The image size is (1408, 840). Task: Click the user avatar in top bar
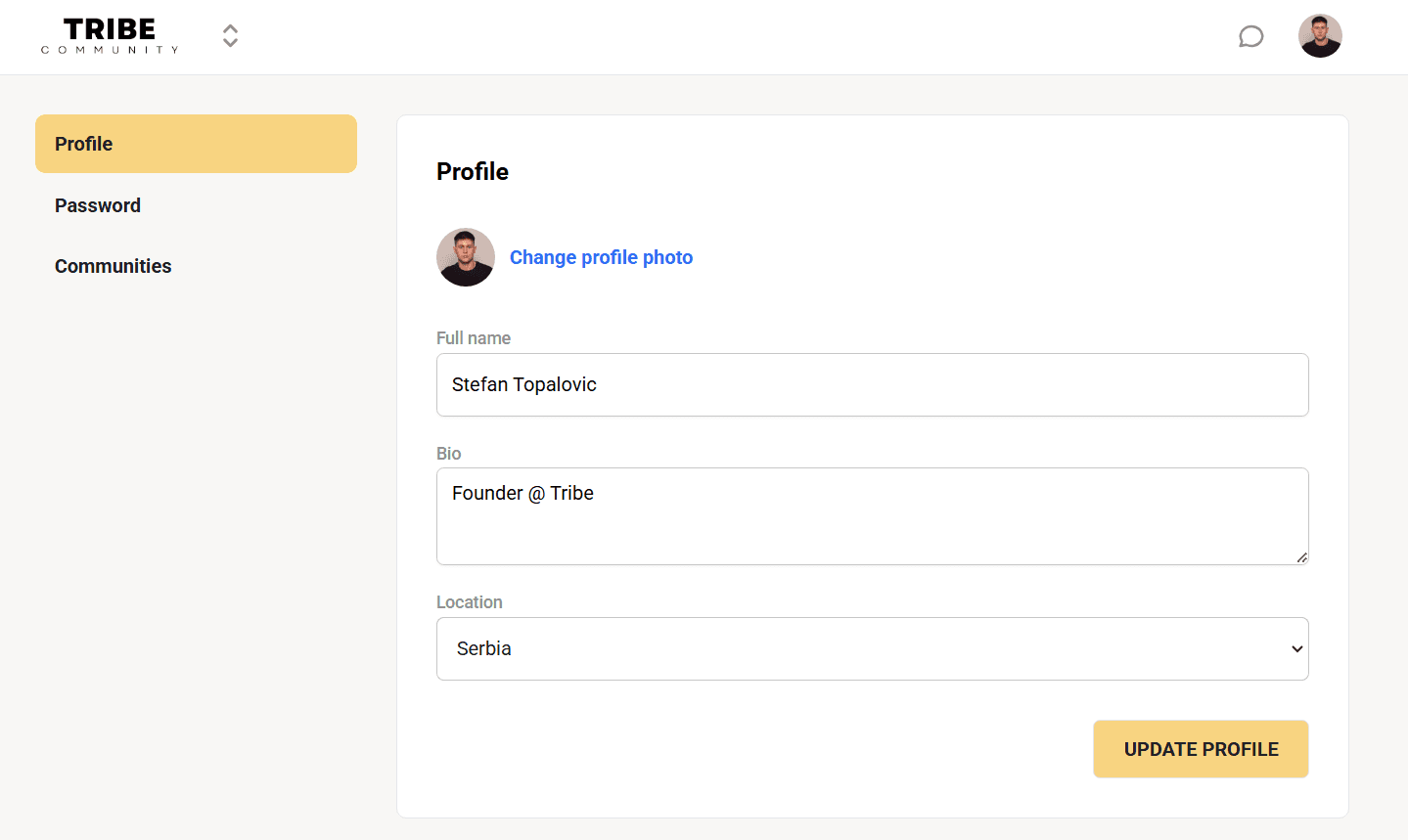click(1320, 36)
